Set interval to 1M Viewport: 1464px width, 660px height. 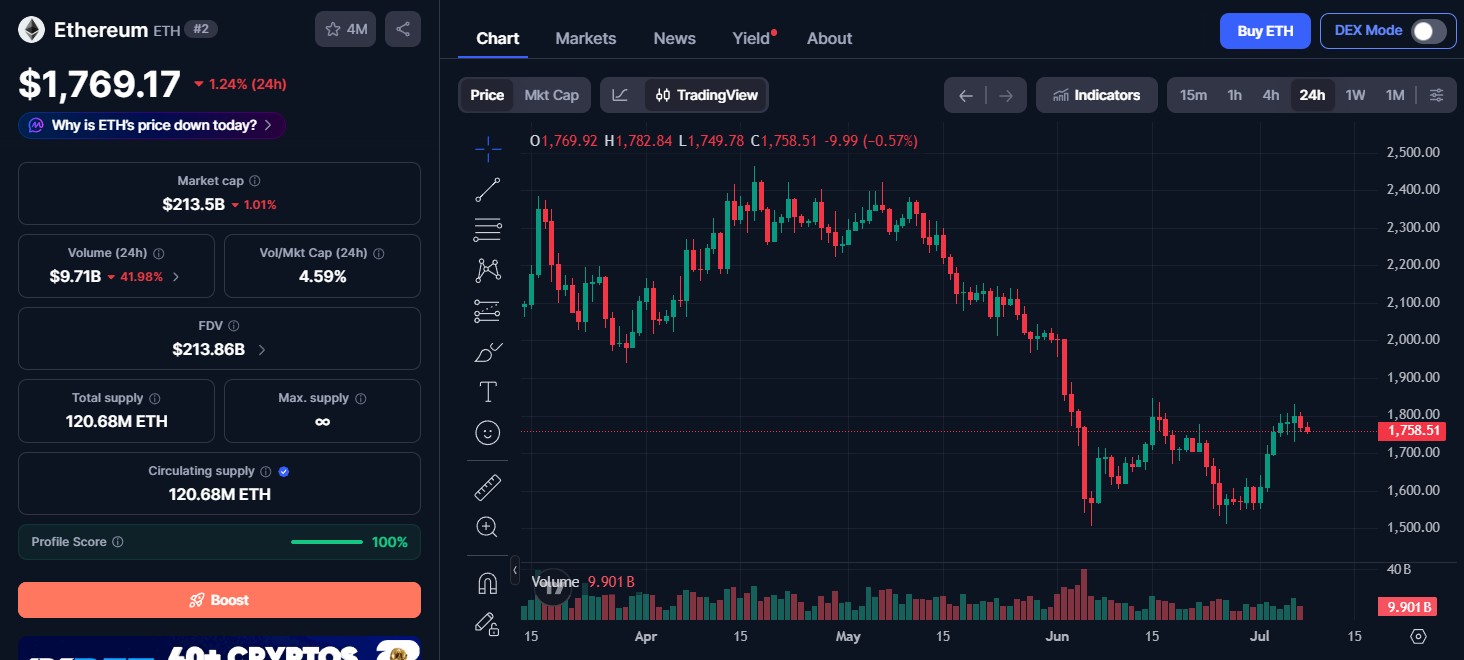pos(1395,95)
